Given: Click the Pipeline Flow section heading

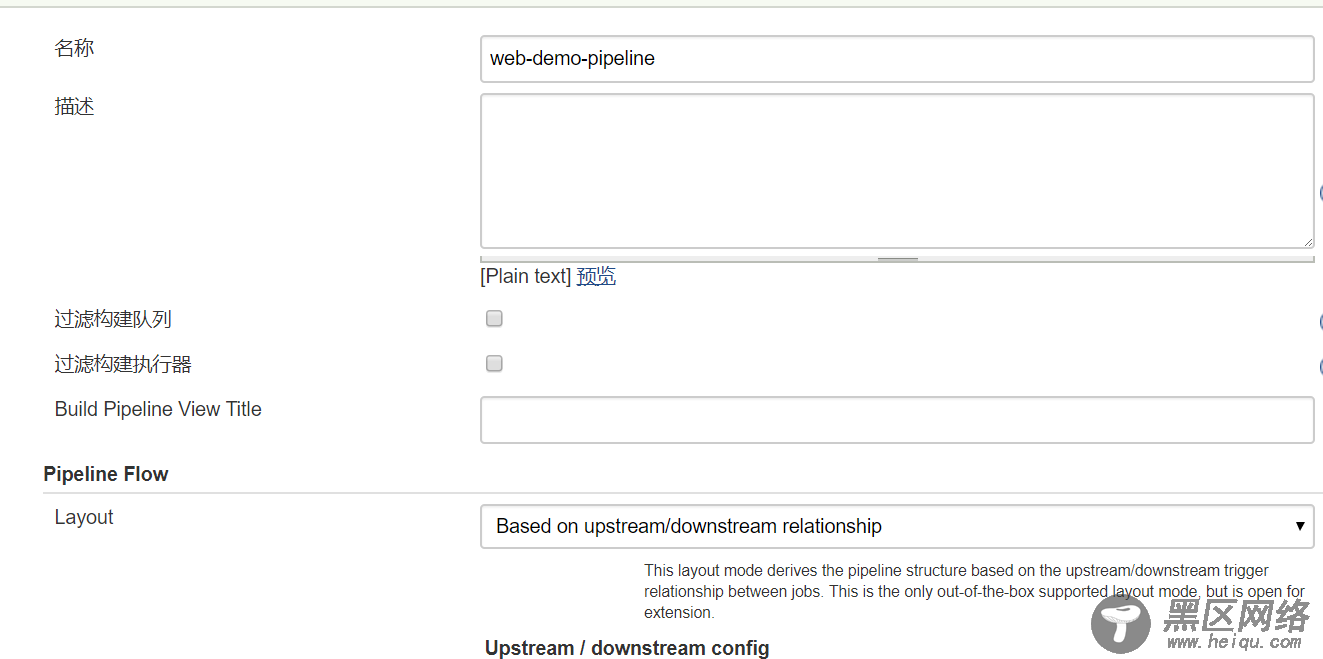Looking at the screenshot, I should [x=106, y=474].
